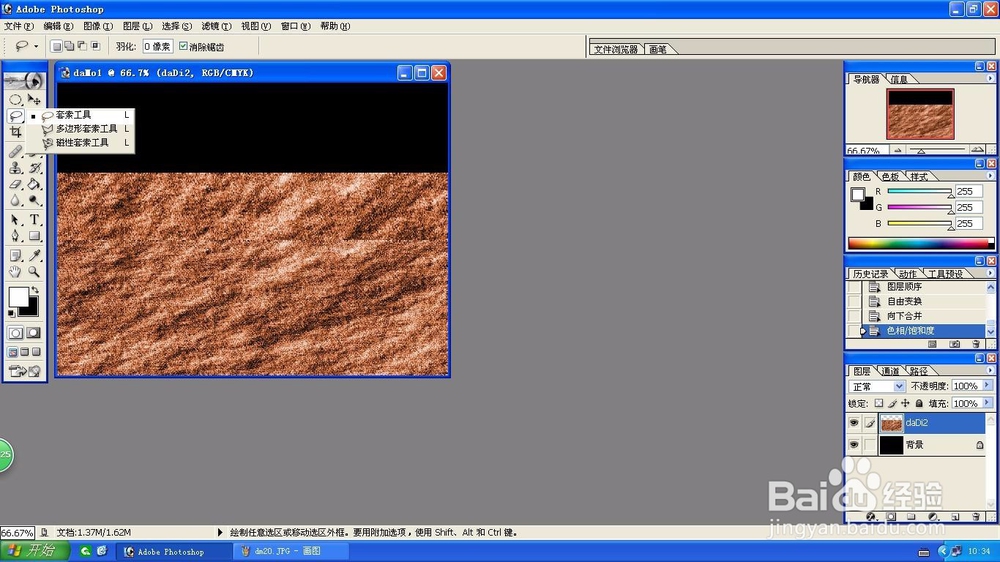Switch to the 色板 tab
Viewport: 1000px width, 562px height.
(890, 177)
